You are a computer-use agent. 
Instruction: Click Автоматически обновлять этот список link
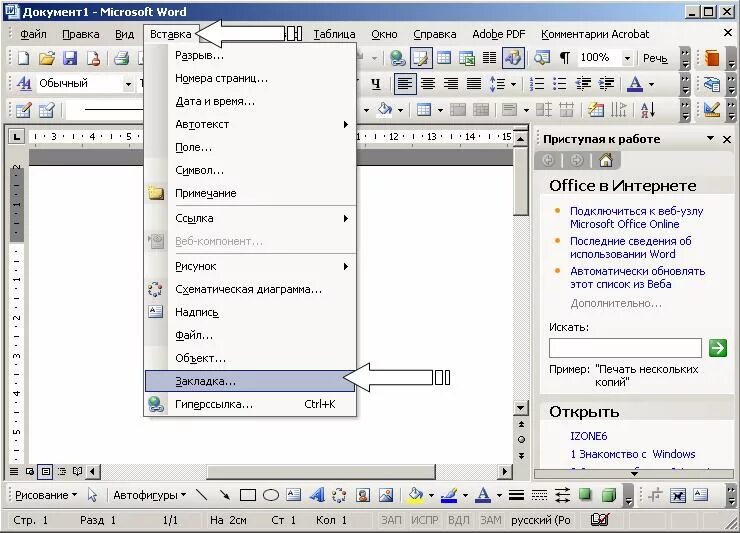pyautogui.click(x=637, y=278)
